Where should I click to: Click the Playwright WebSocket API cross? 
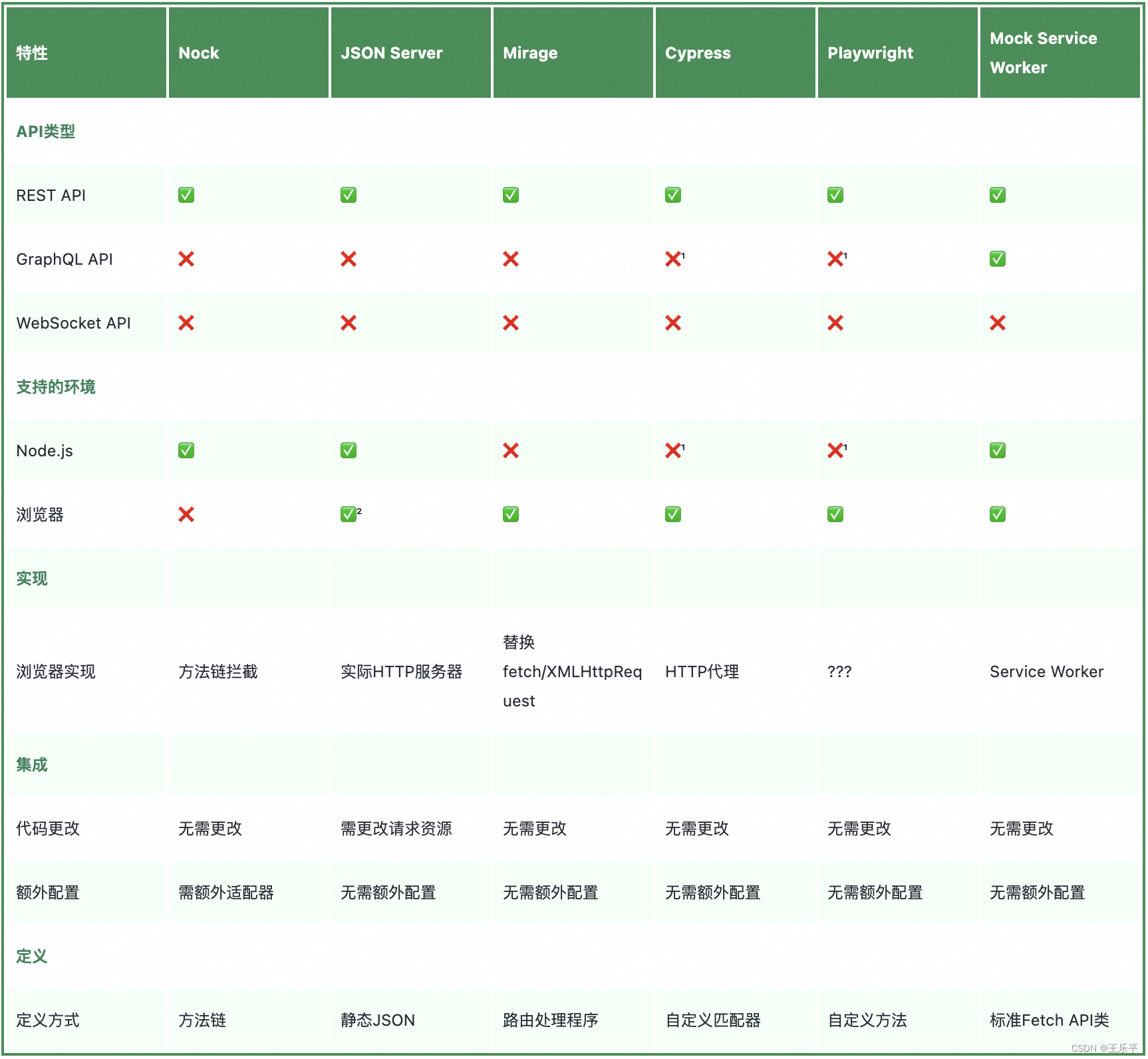point(835,323)
